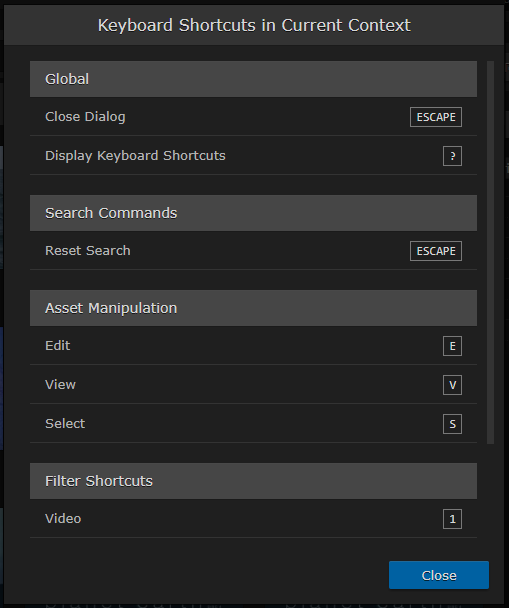Select the Search Commands section header
The width and height of the screenshot is (509, 608).
point(253,213)
